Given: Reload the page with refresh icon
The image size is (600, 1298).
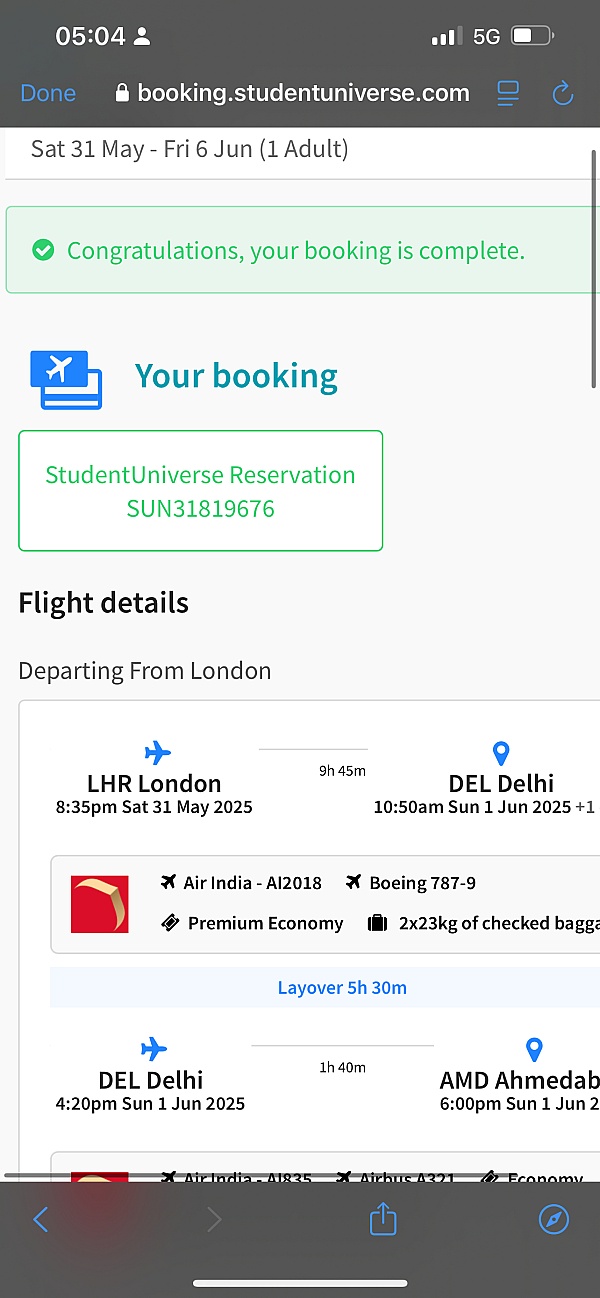Looking at the screenshot, I should tap(562, 94).
